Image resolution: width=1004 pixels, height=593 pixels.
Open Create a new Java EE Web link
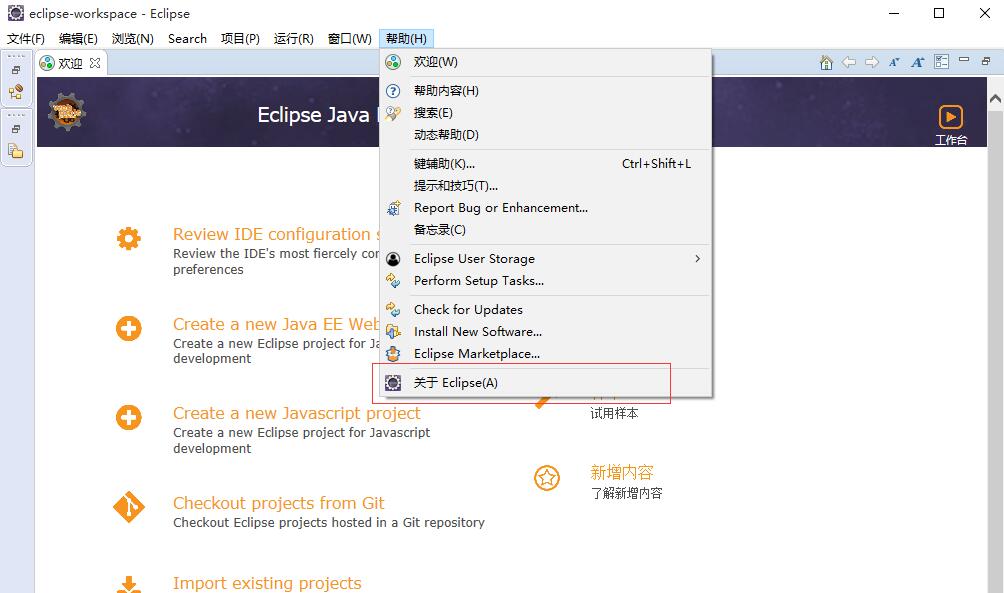(x=276, y=324)
